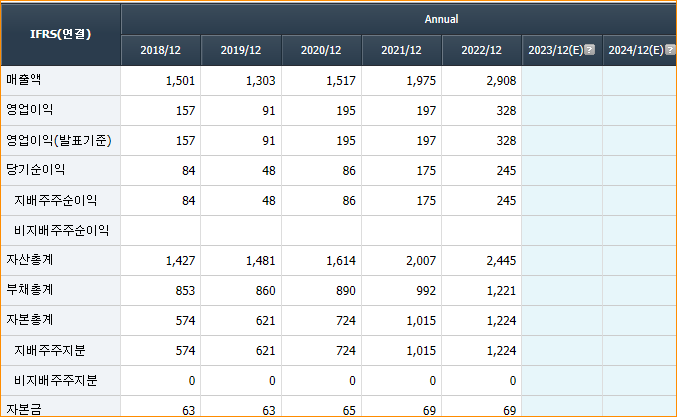The width and height of the screenshot is (677, 417).
Task: Click 당기순이익 2021/12 value 175
Action: pos(426,171)
